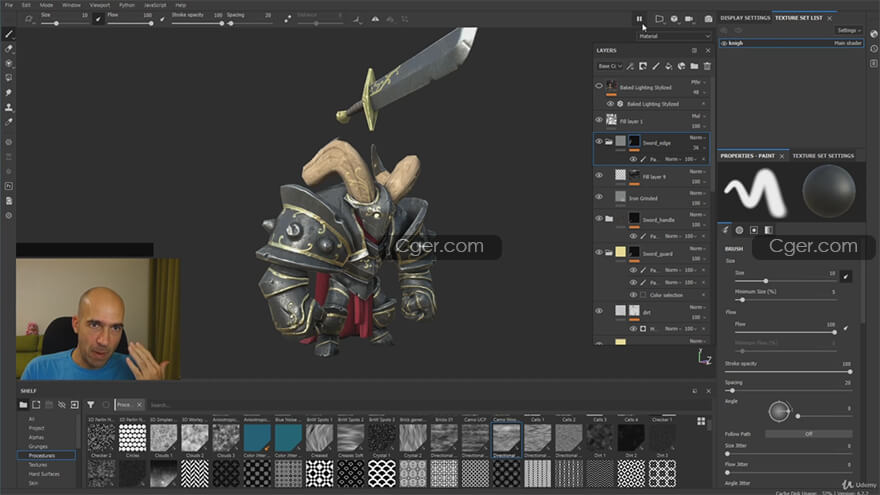
Task: Select the Circles procedural thumbnail in shelf
Action: pos(132,438)
